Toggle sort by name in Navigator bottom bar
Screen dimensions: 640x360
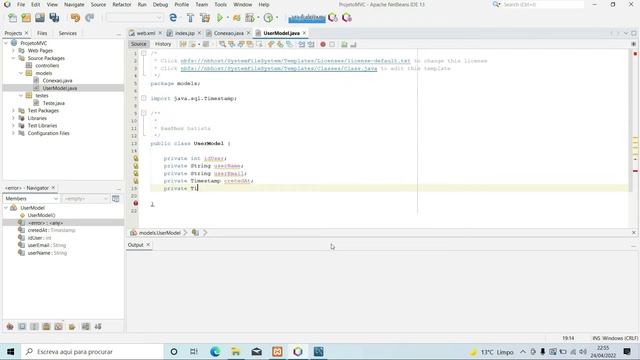pos(85,327)
